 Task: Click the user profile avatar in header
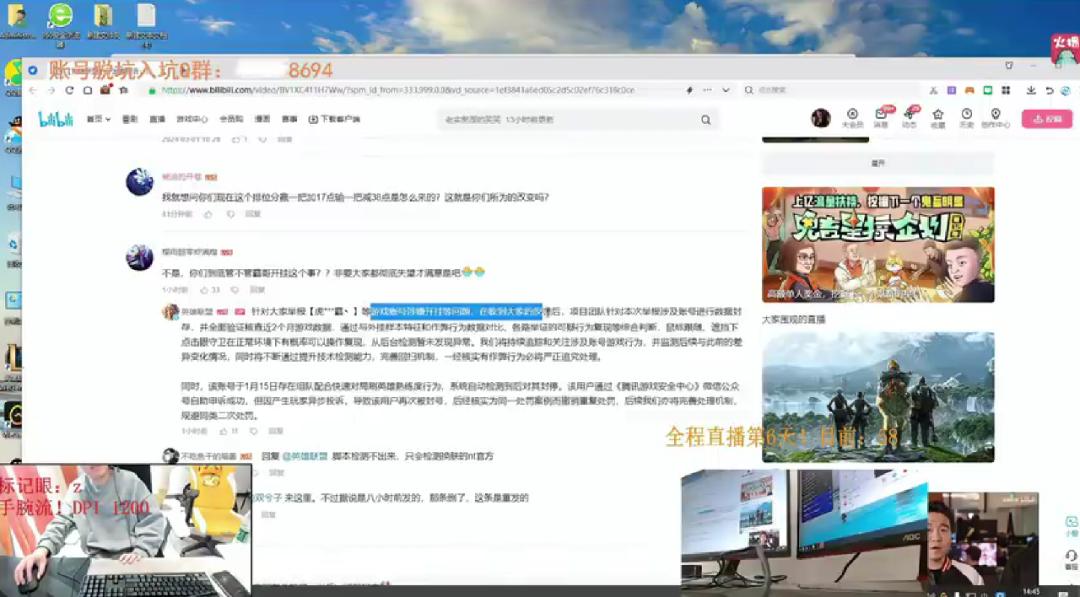pos(821,118)
